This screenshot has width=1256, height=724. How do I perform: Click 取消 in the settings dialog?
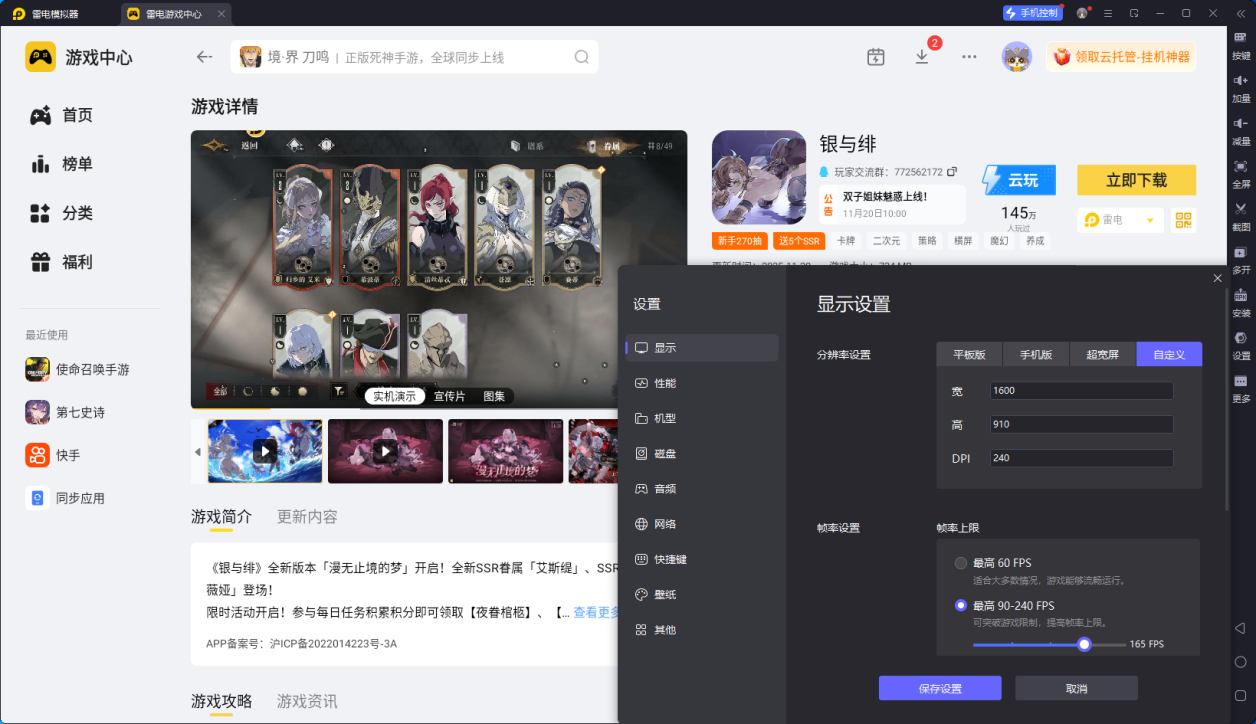(1076, 688)
